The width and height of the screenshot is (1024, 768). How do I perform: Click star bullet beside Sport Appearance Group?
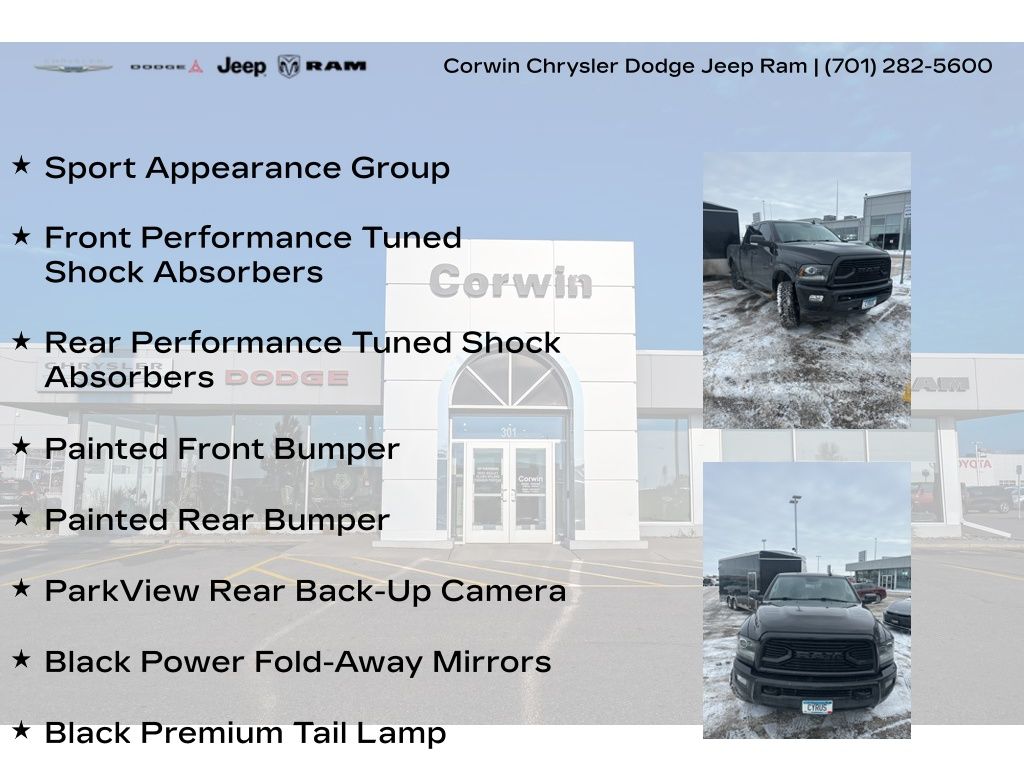(x=21, y=165)
